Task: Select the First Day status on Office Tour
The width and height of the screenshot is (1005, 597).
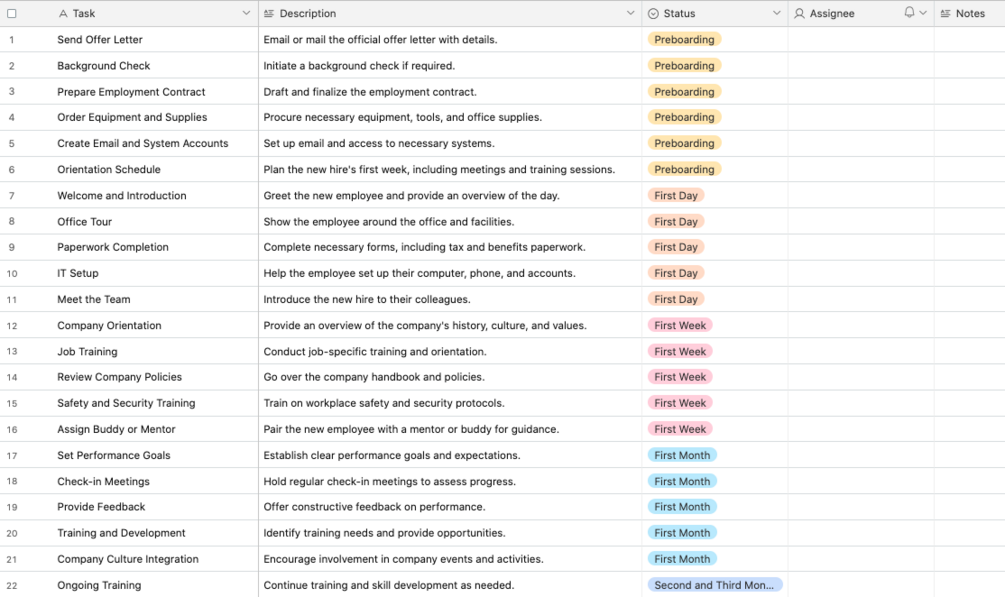Action: coord(676,222)
